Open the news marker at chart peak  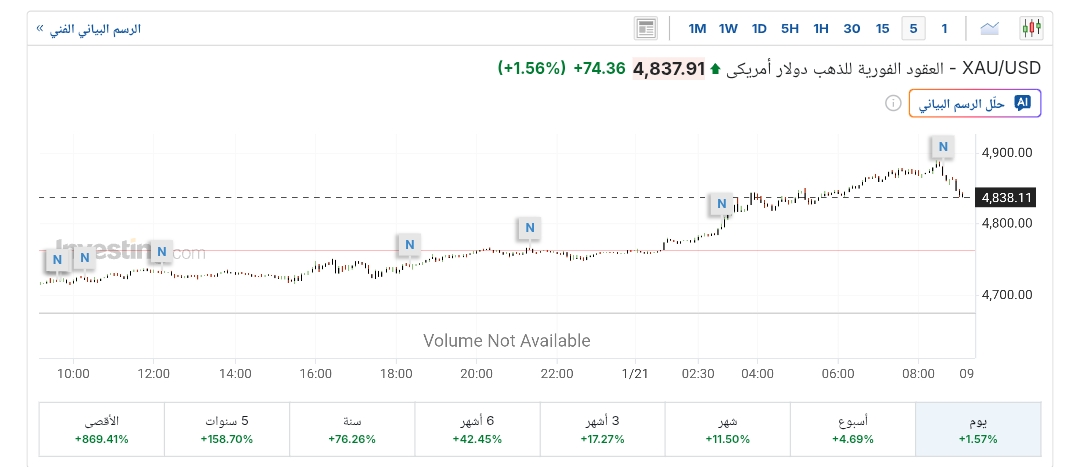(942, 148)
